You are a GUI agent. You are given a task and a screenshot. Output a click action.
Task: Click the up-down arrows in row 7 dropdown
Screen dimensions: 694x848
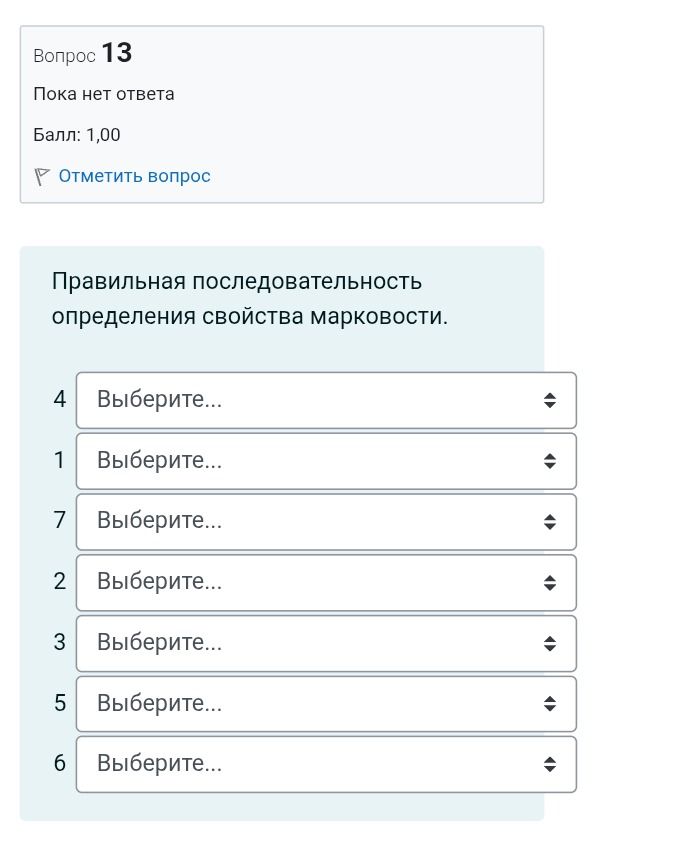click(550, 521)
